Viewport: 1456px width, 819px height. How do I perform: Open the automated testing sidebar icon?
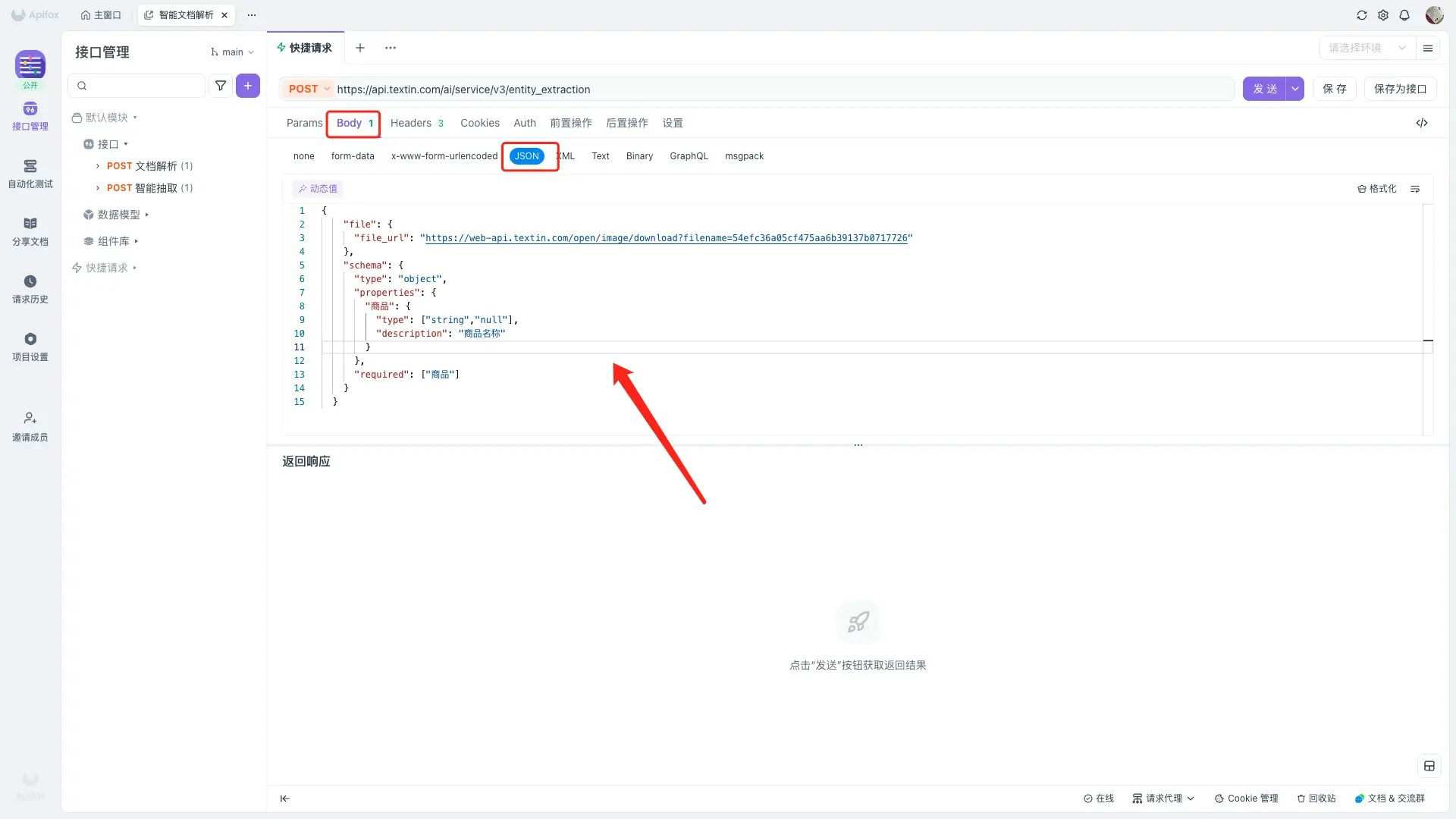30,173
